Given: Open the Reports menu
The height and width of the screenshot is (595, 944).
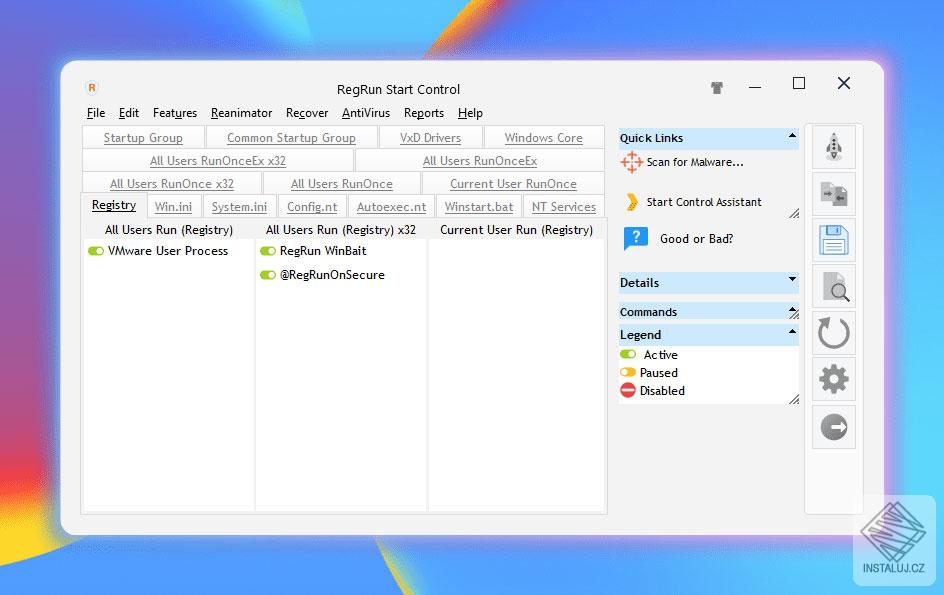Looking at the screenshot, I should [424, 113].
